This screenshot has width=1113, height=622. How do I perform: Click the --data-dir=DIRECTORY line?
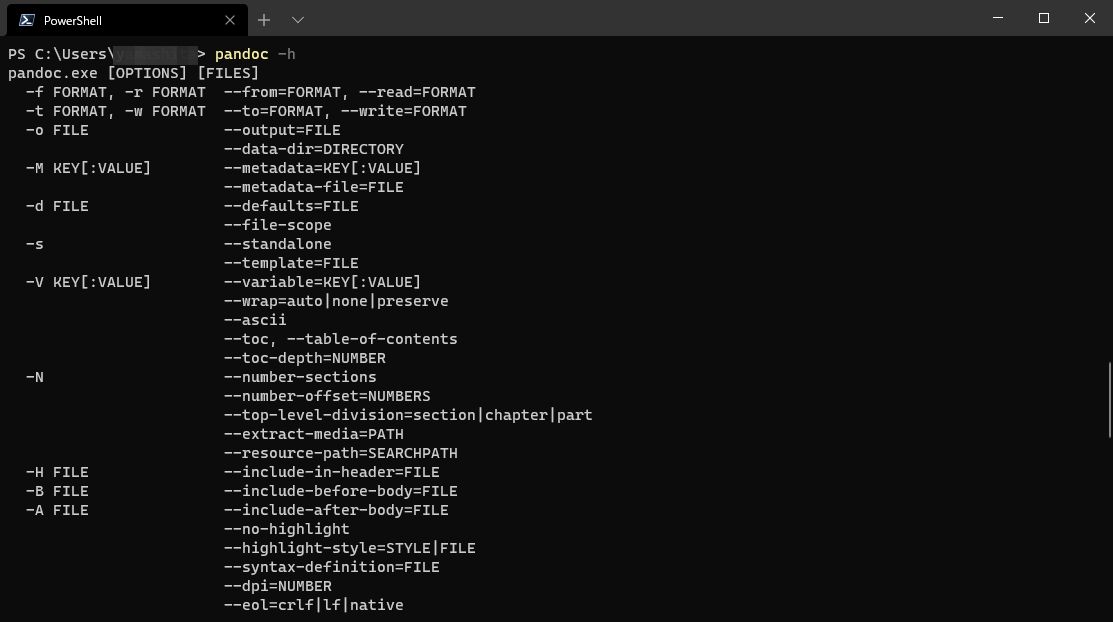[314, 149]
